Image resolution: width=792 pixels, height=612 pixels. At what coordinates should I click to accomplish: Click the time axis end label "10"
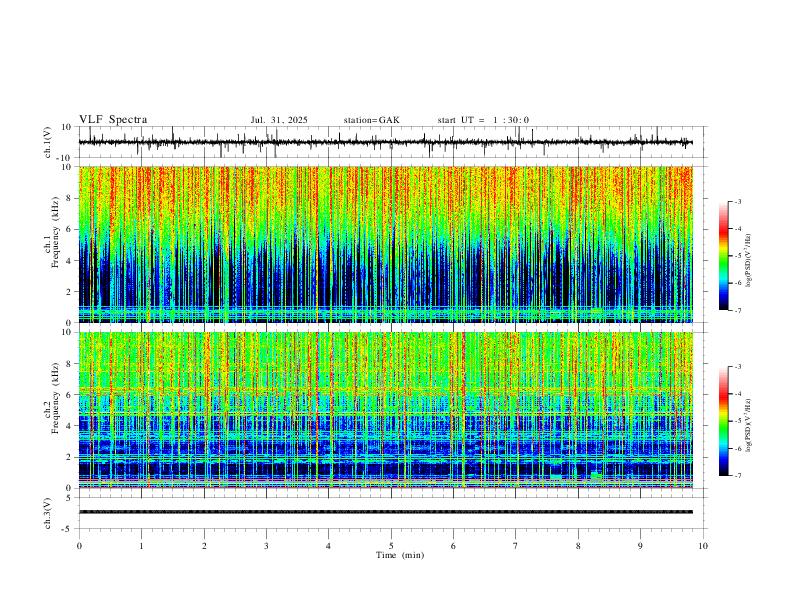coord(703,546)
